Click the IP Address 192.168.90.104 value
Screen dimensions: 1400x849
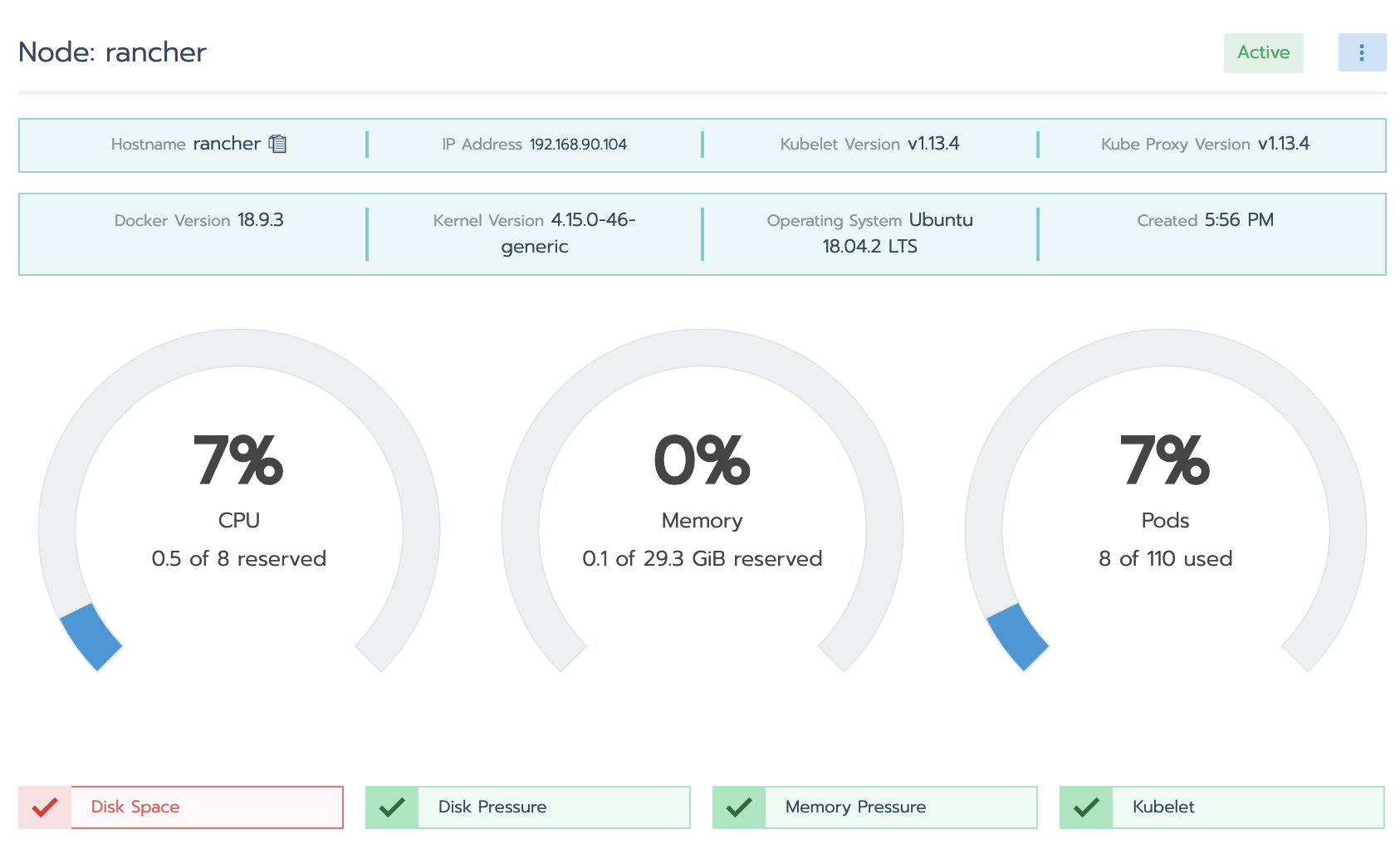click(580, 144)
